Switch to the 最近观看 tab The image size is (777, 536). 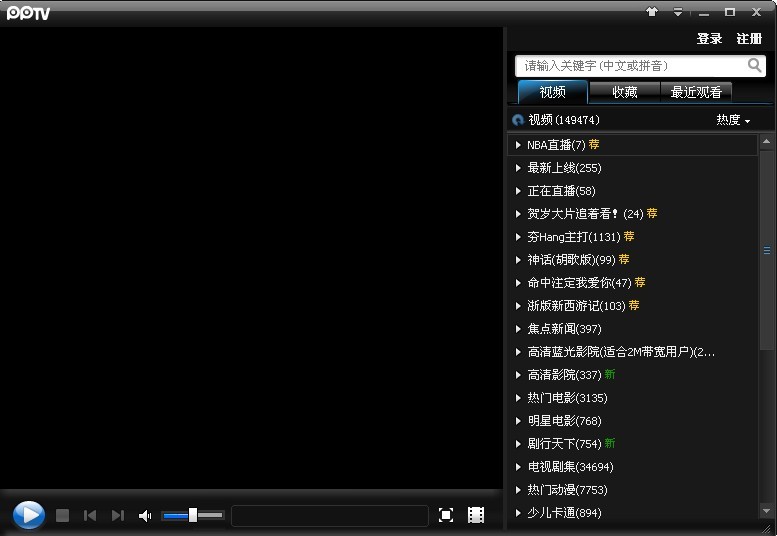click(x=696, y=92)
